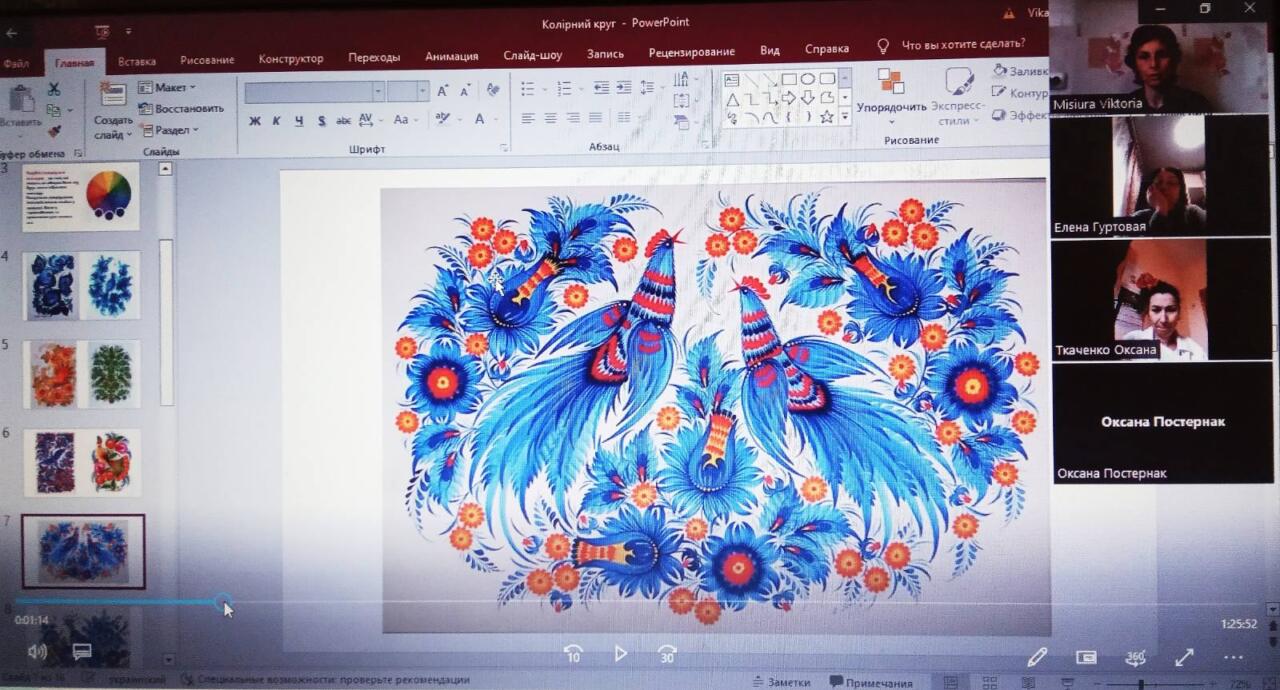Align text to the right
Viewport: 1280px width, 690px height.
tap(573, 118)
